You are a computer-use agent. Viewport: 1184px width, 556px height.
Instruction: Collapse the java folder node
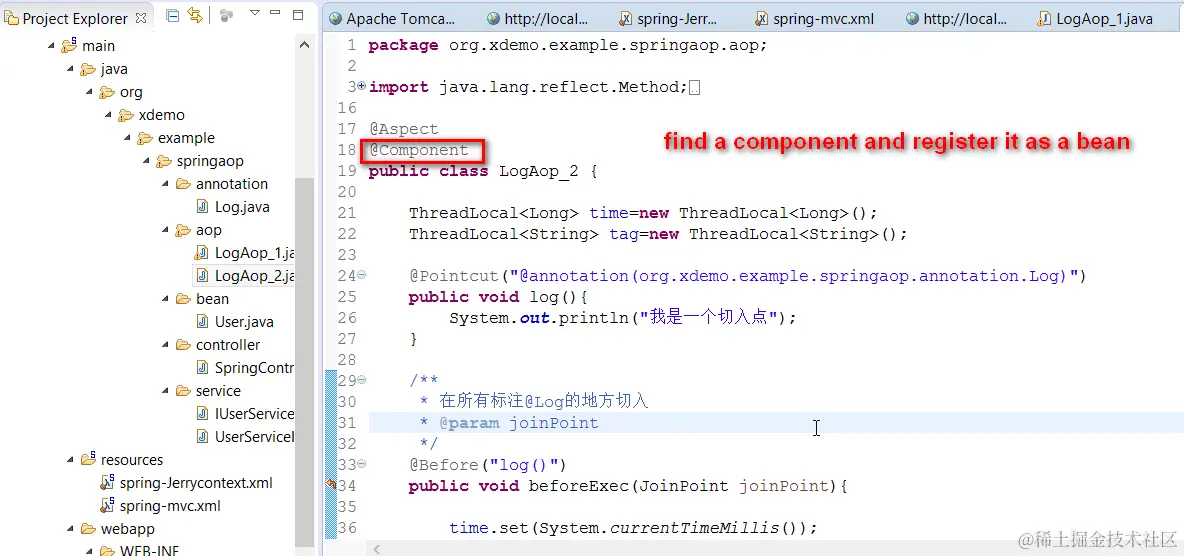[71, 69]
